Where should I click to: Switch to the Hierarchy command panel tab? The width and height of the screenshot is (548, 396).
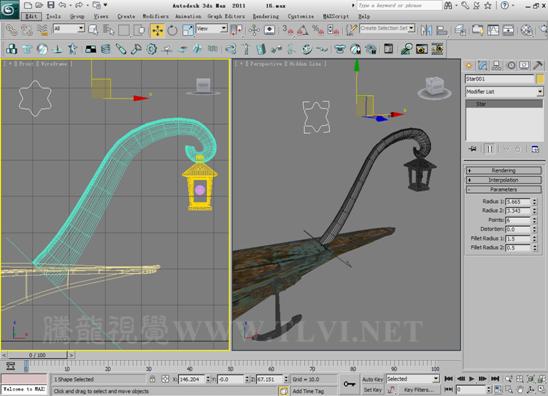point(496,65)
